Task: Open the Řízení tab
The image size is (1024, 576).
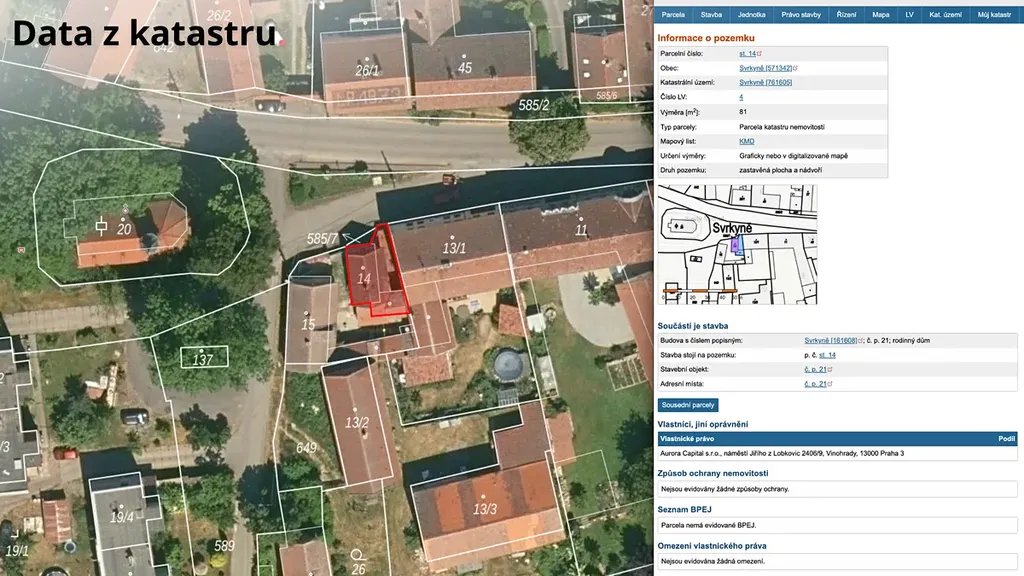Action: pos(846,15)
